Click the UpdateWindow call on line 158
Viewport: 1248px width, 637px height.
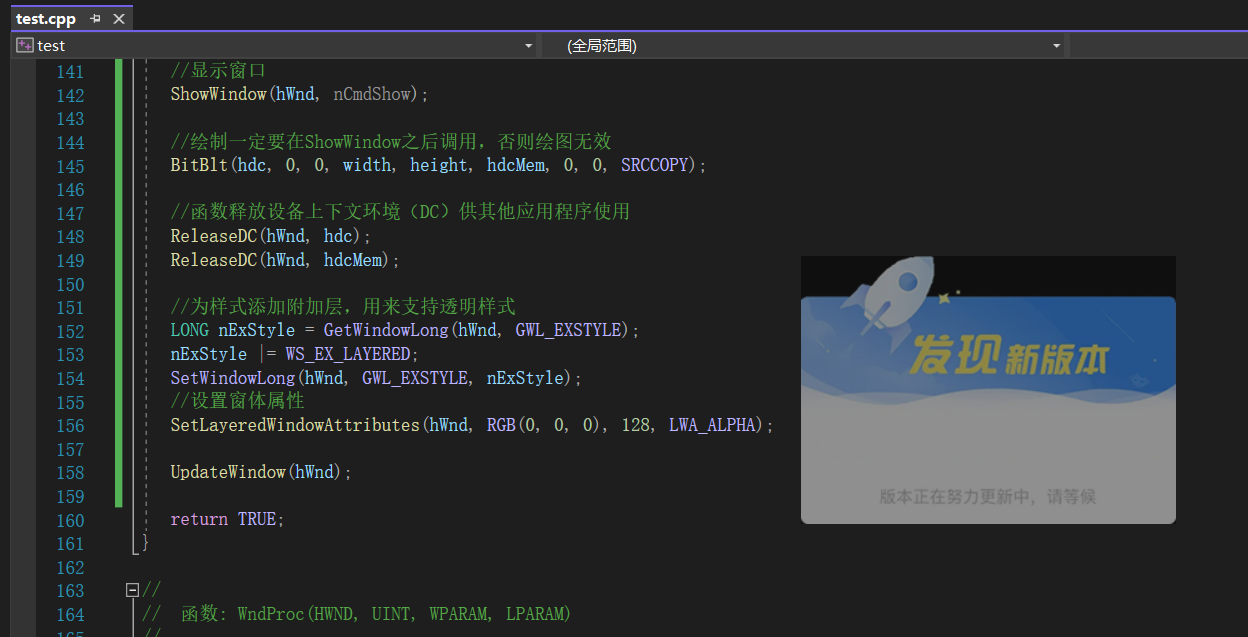click(x=228, y=472)
